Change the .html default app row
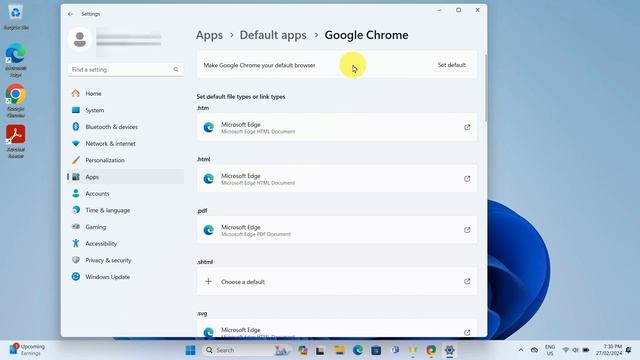Image resolution: width=640 pixels, height=360 pixels. click(x=337, y=179)
